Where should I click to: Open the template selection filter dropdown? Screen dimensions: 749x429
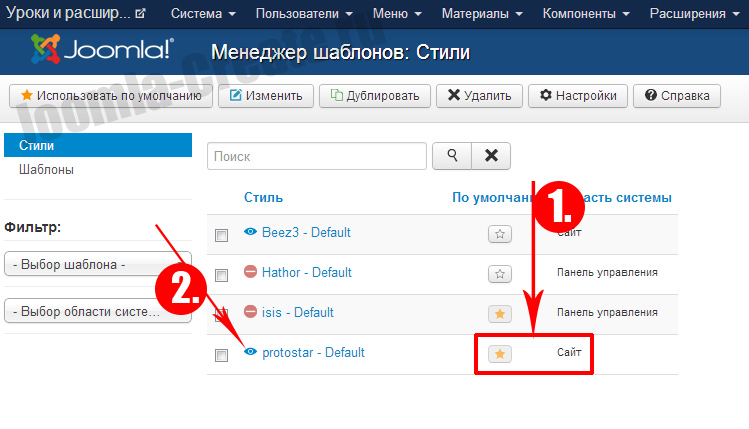pyautogui.click(x=97, y=265)
